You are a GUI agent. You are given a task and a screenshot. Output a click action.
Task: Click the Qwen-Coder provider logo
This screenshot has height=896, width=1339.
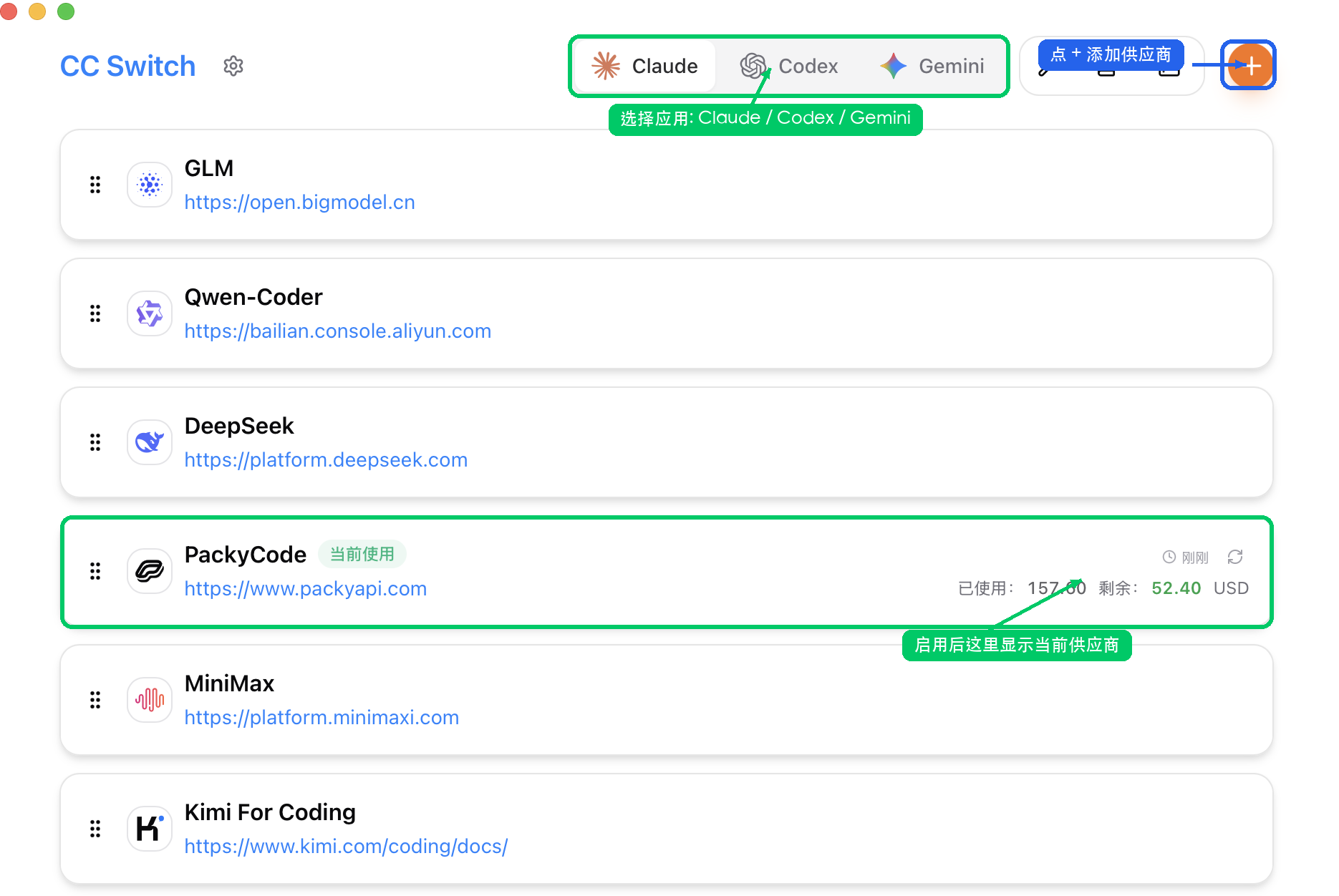tap(150, 313)
